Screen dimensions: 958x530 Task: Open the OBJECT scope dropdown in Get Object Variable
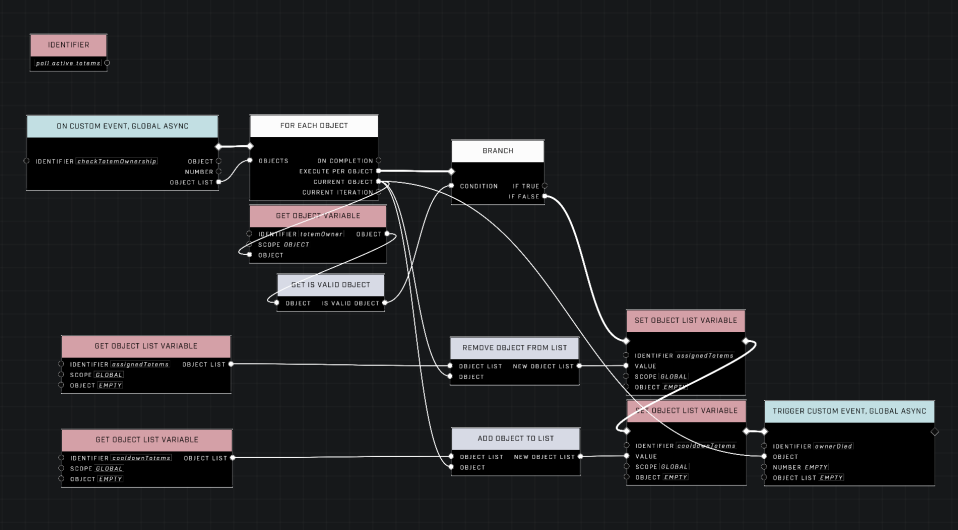[296, 245]
